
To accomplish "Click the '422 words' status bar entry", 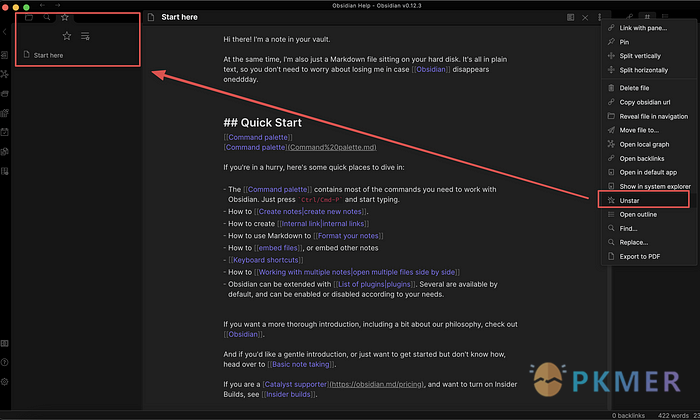I will coord(673,416).
